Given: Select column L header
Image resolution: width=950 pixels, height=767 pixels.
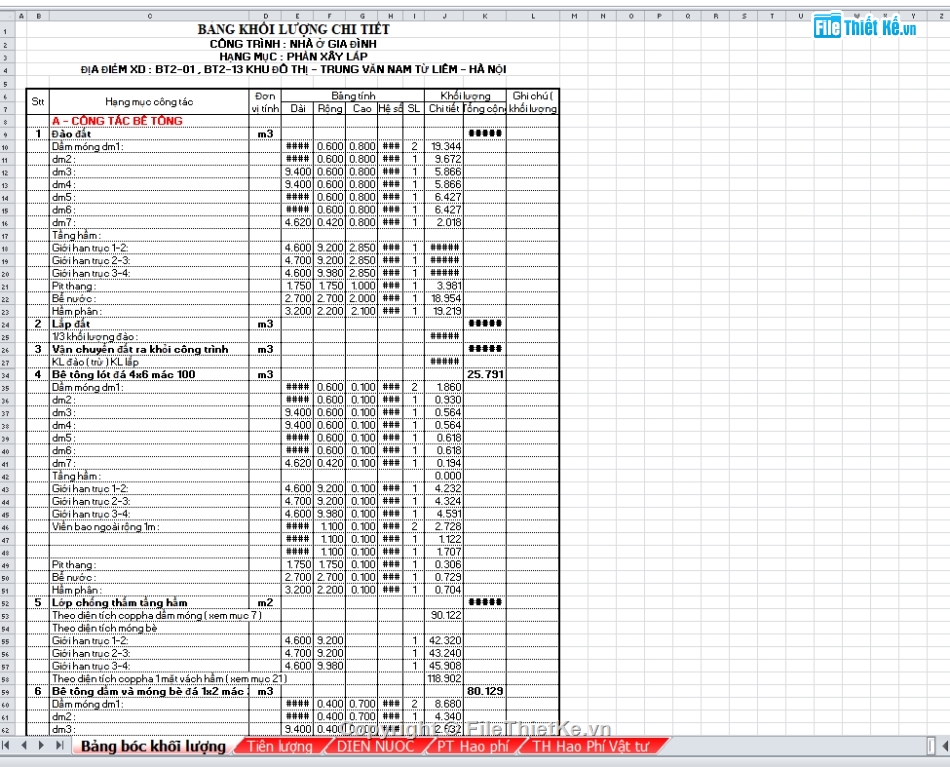Looking at the screenshot, I should coord(533,16).
